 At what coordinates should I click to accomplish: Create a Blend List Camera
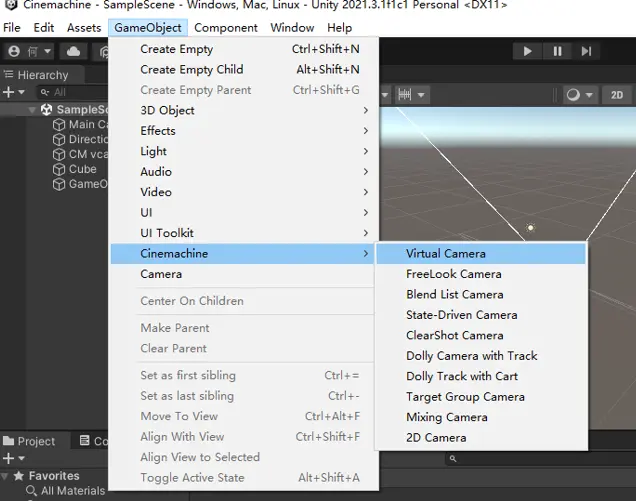[x=481, y=295]
